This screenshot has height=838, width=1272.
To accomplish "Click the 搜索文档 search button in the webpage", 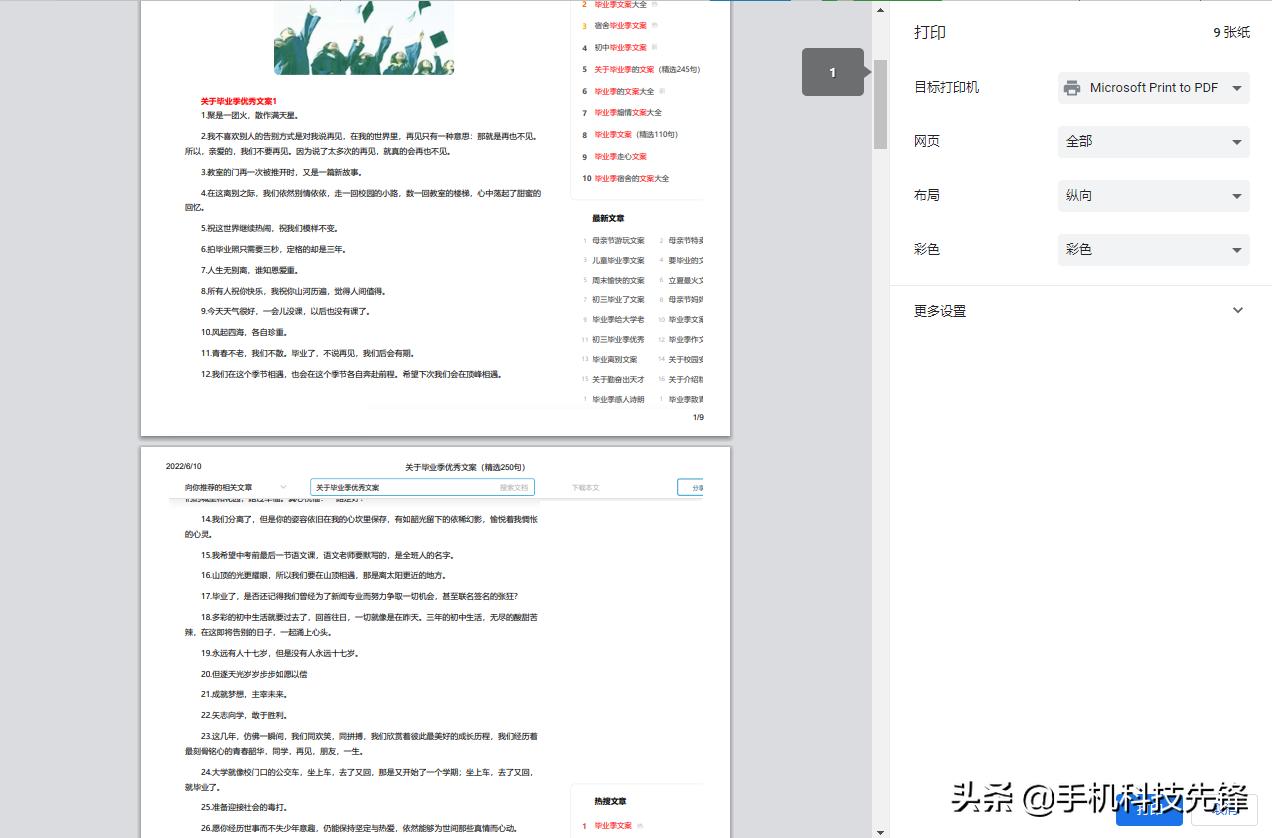I will (x=511, y=487).
